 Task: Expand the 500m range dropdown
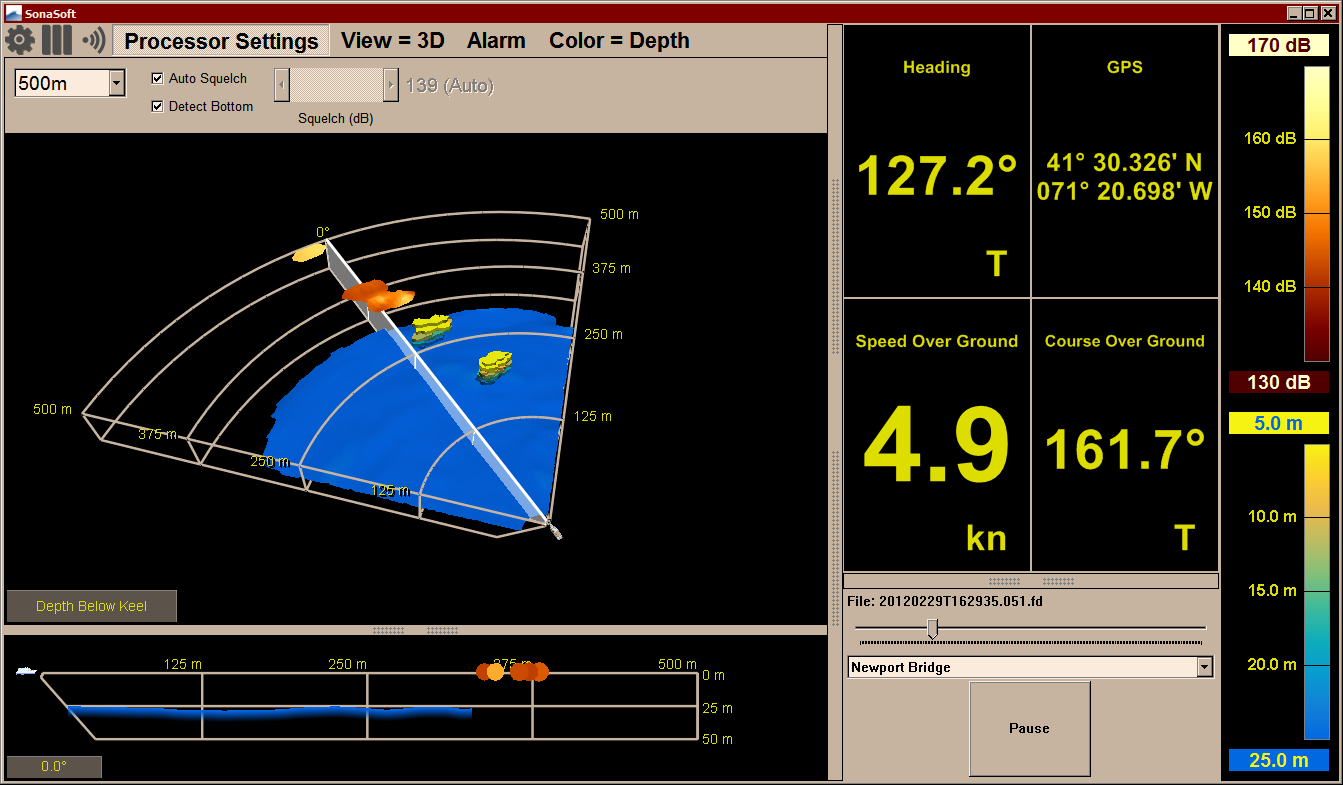click(x=117, y=83)
